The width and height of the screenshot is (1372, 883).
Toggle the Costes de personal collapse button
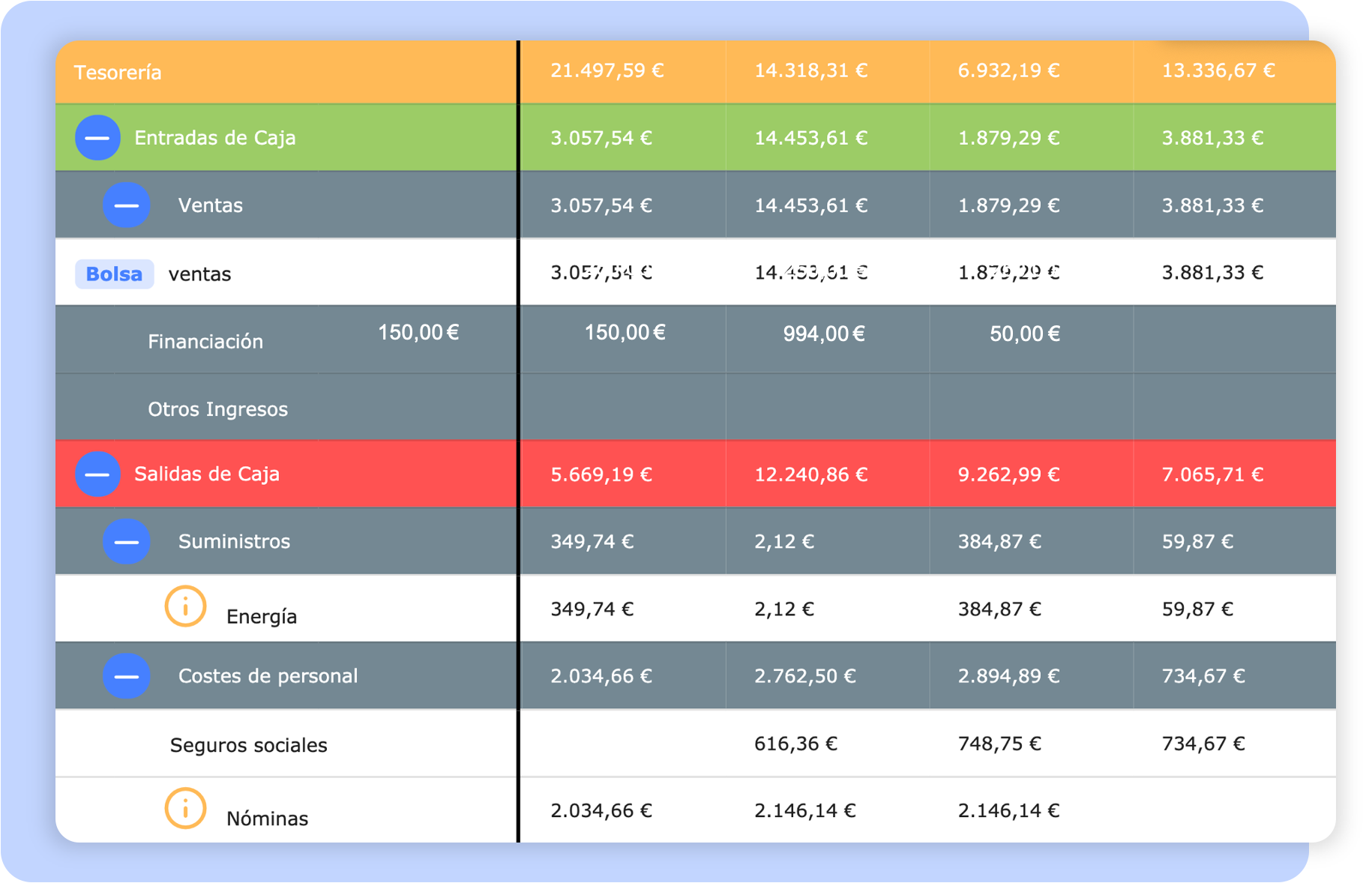126,675
